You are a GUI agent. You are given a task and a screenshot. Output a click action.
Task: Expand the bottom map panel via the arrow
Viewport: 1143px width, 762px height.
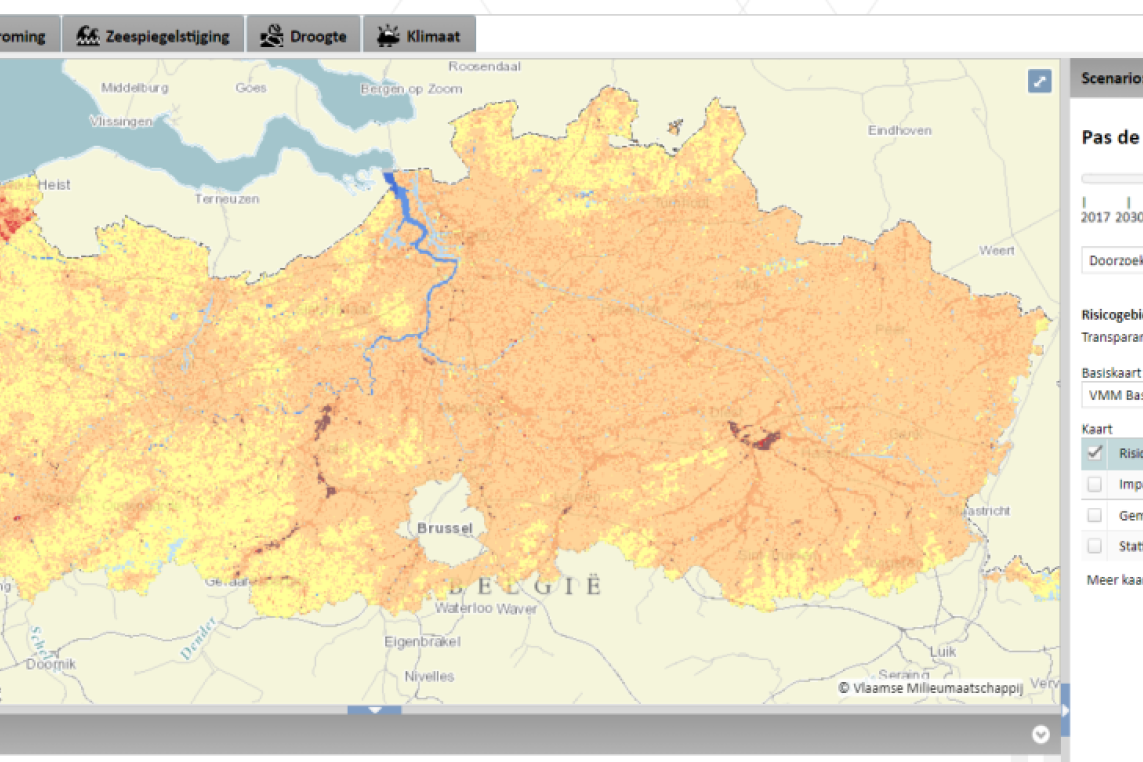pyautogui.click(x=375, y=710)
